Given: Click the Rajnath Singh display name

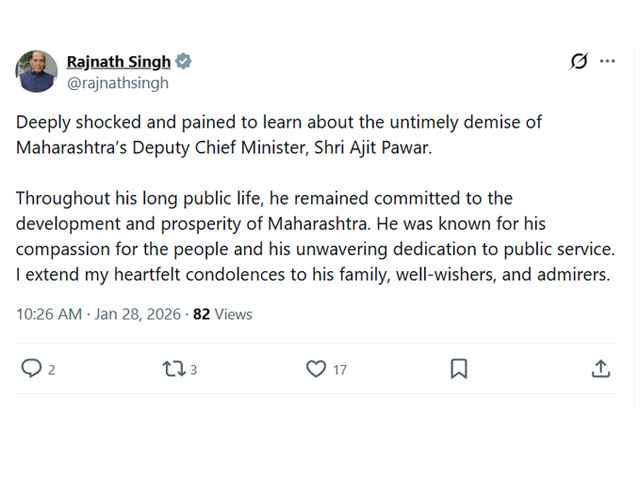Looking at the screenshot, I should 118,62.
